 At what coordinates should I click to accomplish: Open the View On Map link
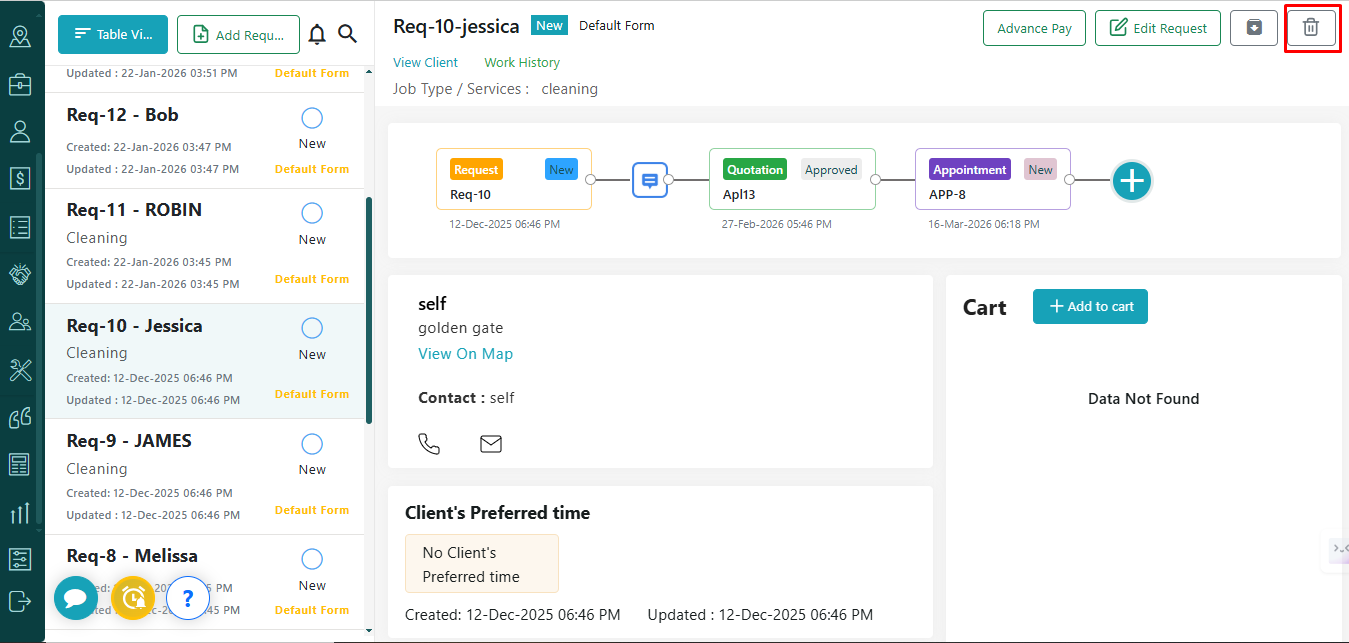click(465, 354)
